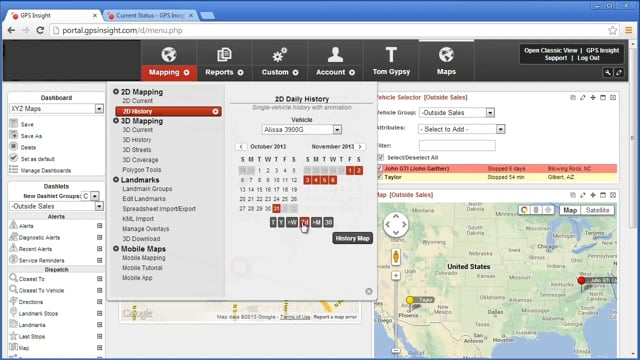Image resolution: width=640 pixels, height=360 pixels.
Task: Select the Tom Gypsy header item
Action: click(x=391, y=61)
